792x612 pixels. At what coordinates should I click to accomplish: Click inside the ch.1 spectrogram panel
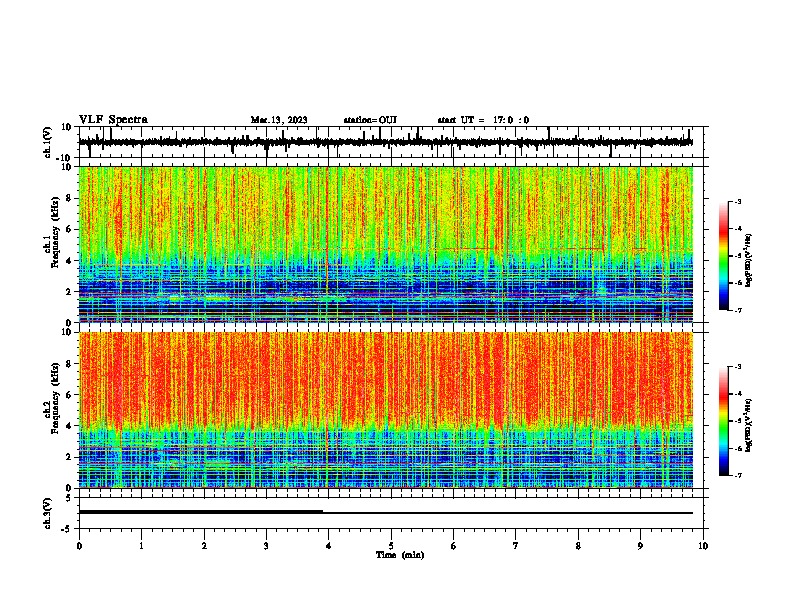pyautogui.click(x=386, y=244)
